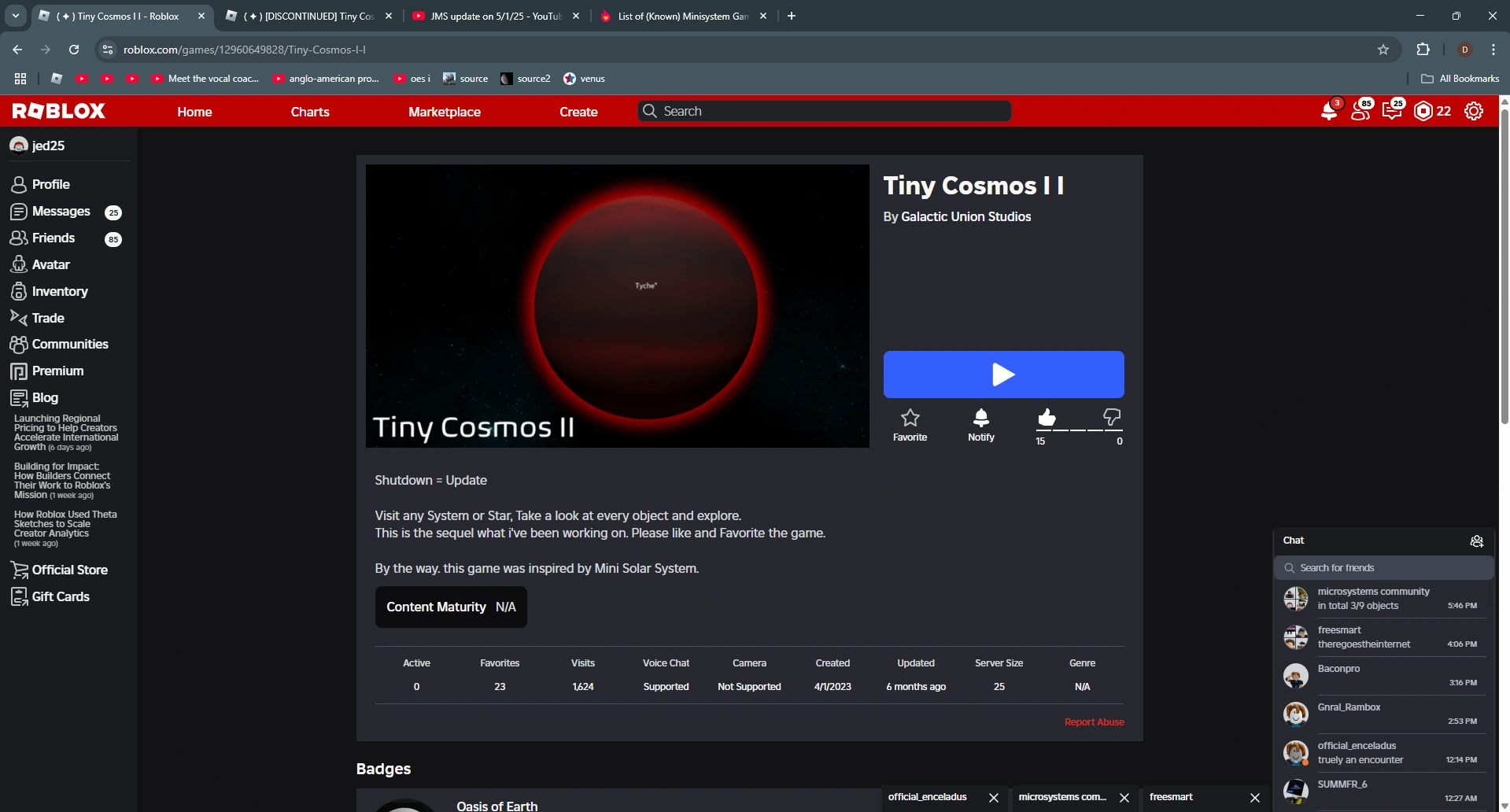Click the Report Abuse link
Screen dimensions: 1510x812
point(1094,721)
